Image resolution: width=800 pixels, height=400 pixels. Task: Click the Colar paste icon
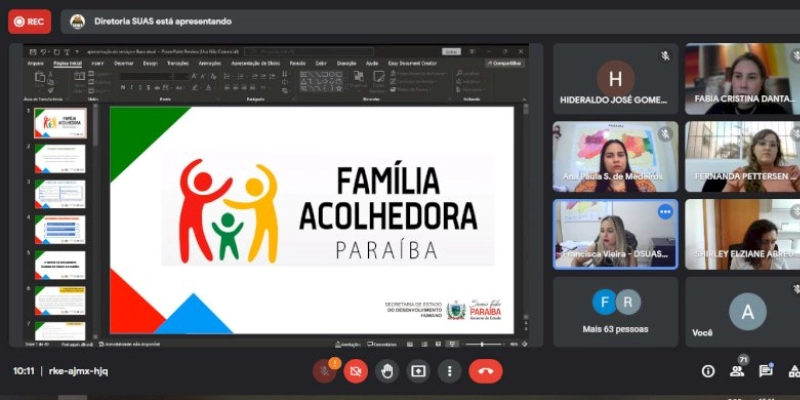click(40, 77)
